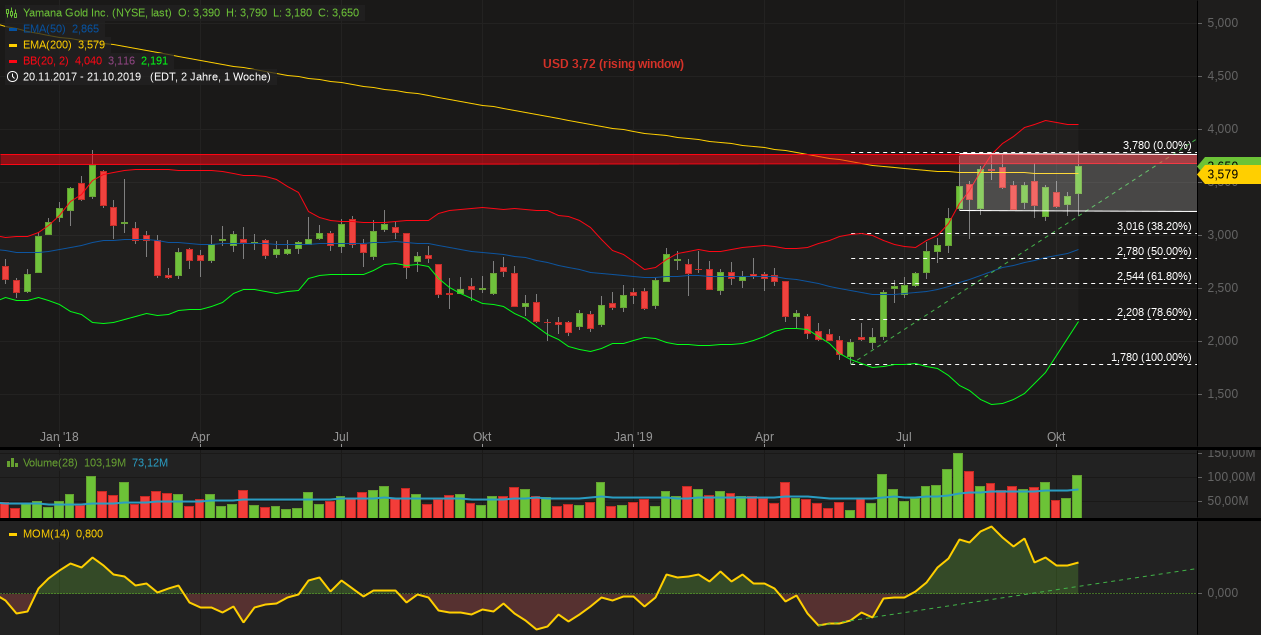
Task: Click the volume bars icon in Volume pane
Action: tap(12, 463)
